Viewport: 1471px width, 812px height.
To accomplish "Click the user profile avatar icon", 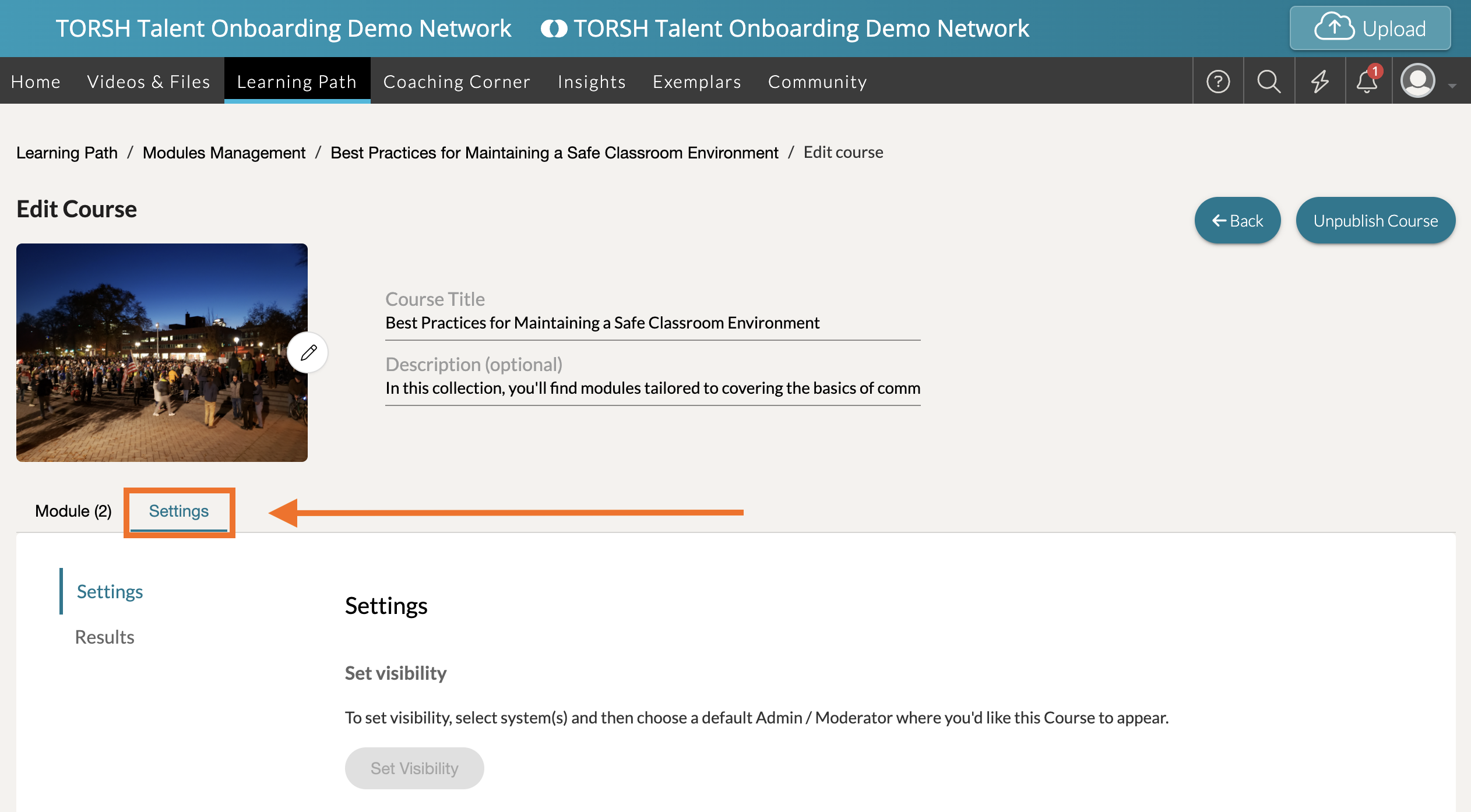I will pos(1417,81).
